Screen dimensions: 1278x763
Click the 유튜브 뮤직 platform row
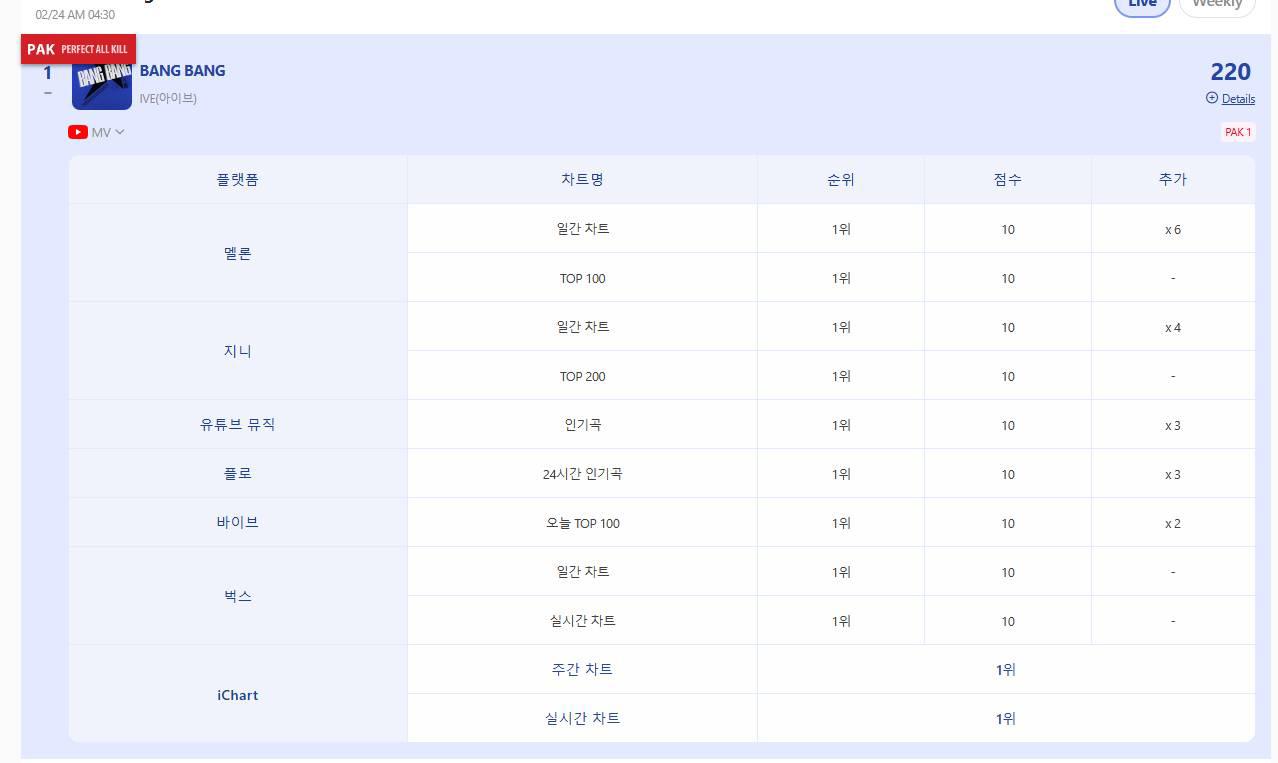[238, 424]
